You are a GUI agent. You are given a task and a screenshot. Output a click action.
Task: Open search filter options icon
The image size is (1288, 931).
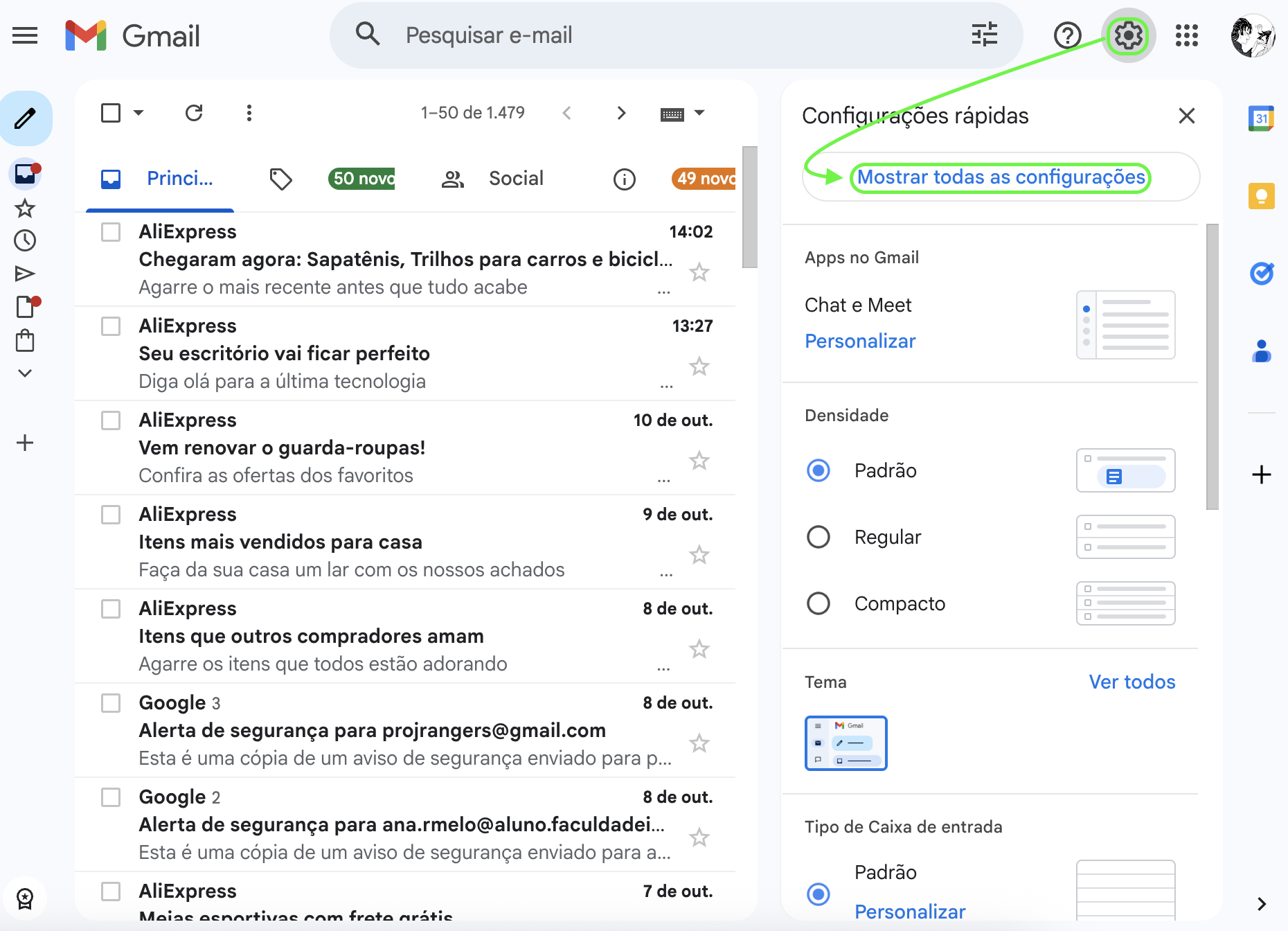tap(984, 34)
